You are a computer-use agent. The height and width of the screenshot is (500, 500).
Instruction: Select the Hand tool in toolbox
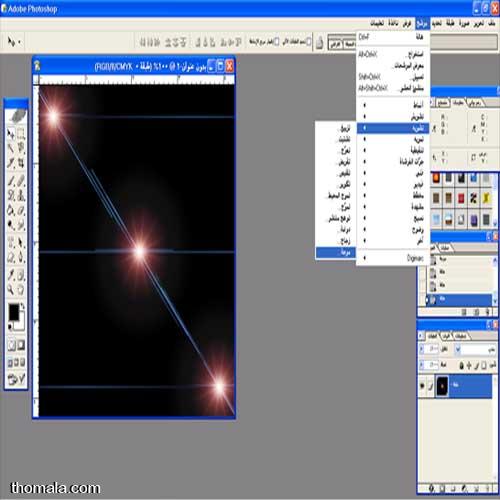click(21, 290)
